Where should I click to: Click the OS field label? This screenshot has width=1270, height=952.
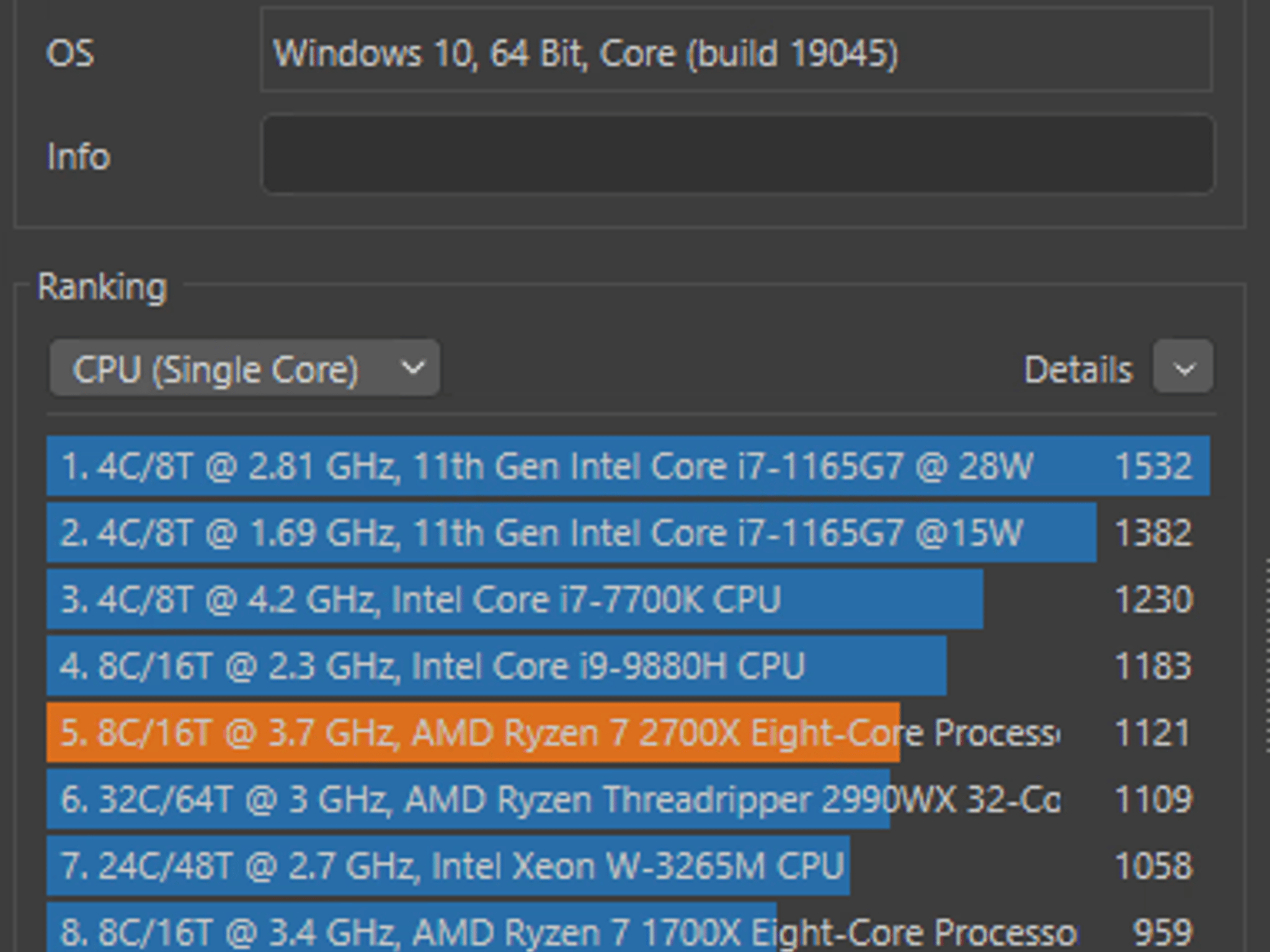pyautogui.click(x=70, y=53)
